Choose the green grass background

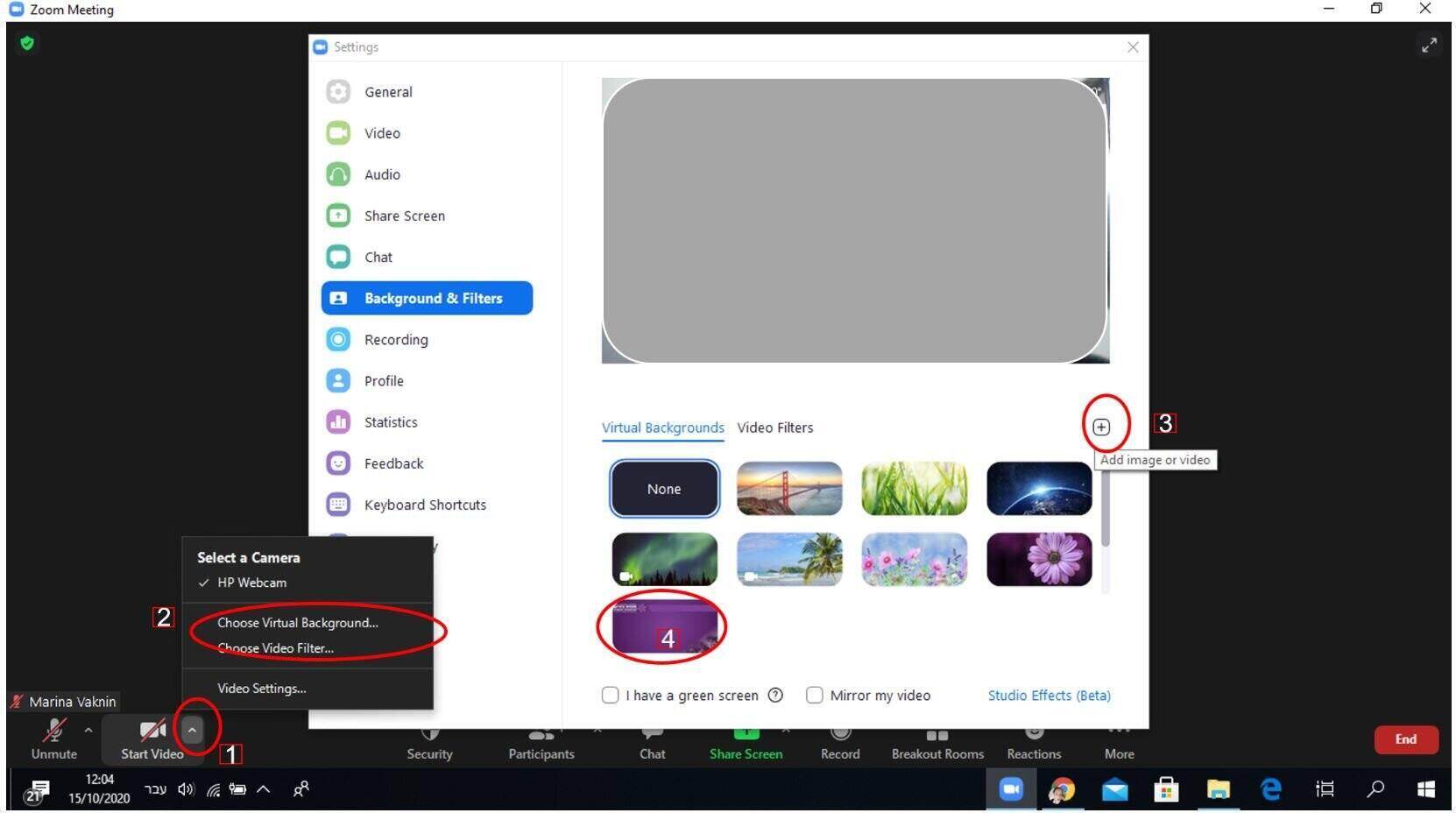click(x=914, y=489)
